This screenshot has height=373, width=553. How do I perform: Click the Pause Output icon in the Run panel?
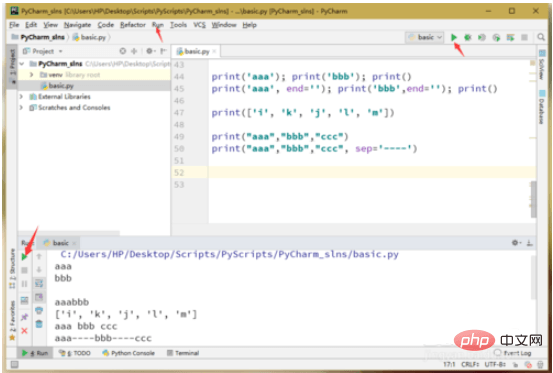[24, 283]
